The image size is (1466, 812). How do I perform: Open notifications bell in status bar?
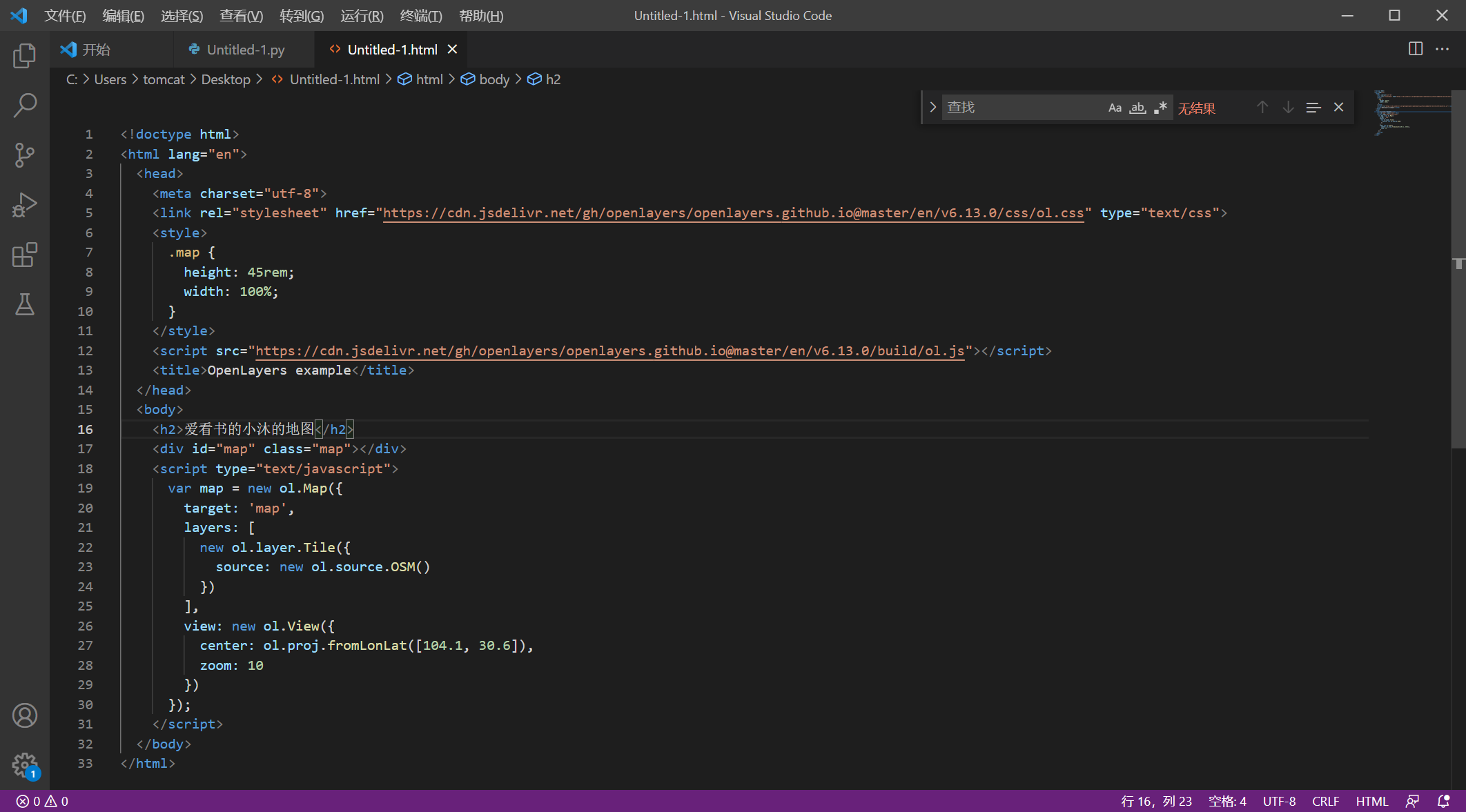(1443, 801)
